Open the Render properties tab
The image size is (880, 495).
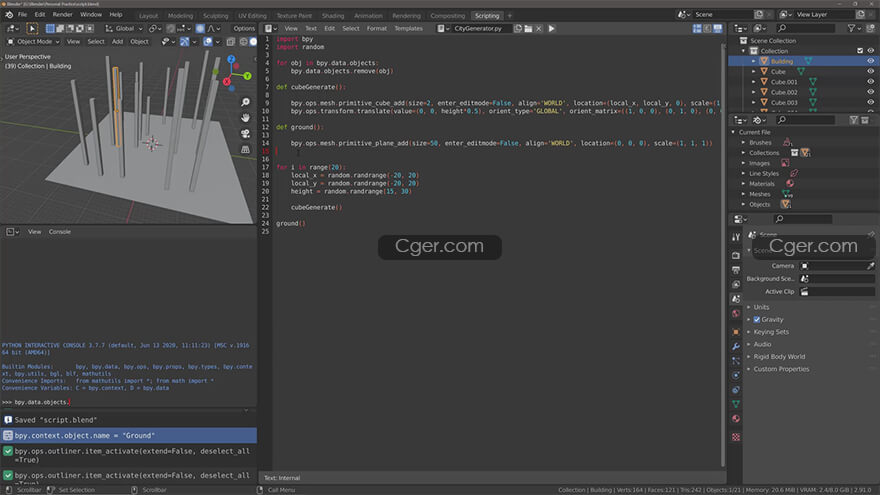(736, 255)
